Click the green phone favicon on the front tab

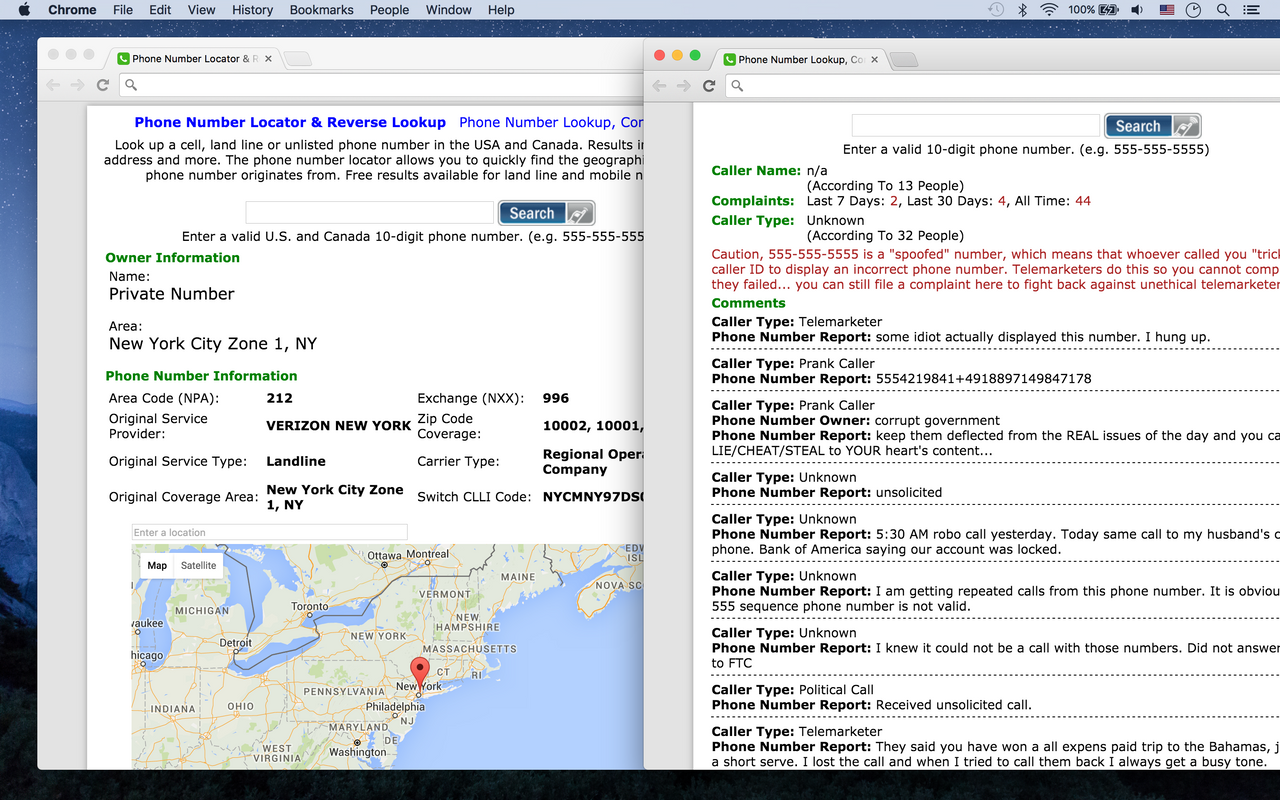[729, 59]
